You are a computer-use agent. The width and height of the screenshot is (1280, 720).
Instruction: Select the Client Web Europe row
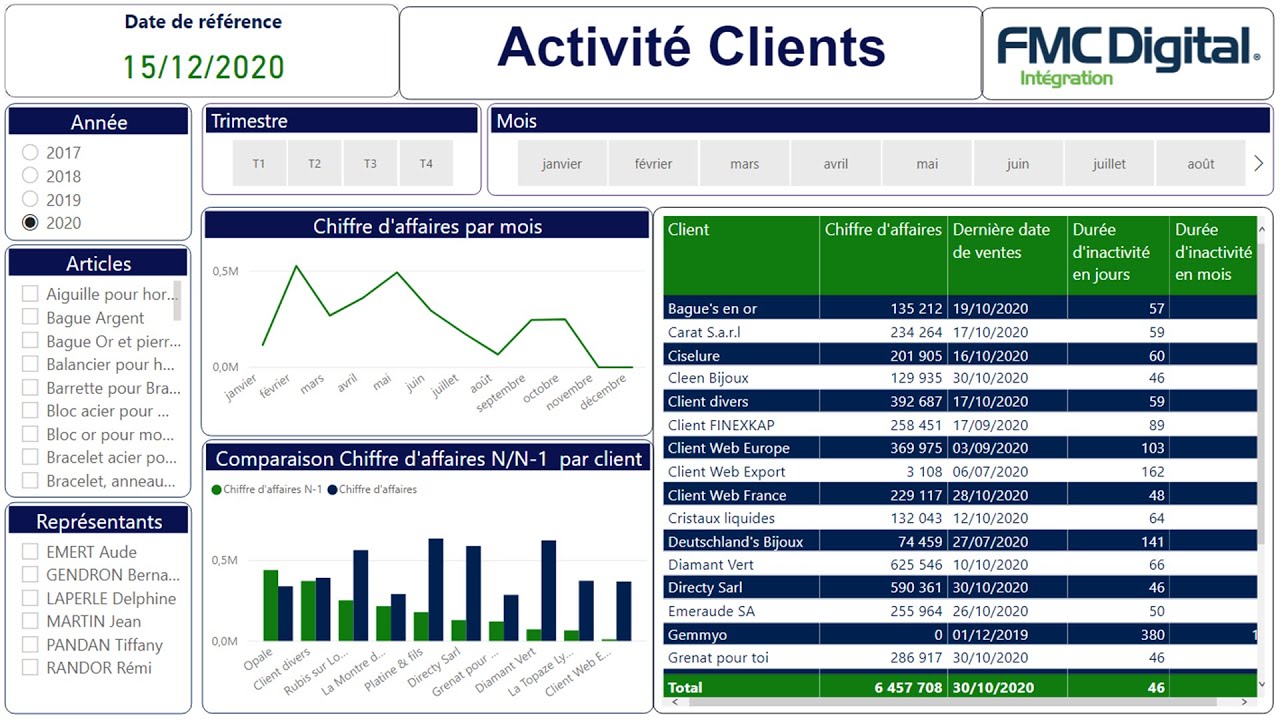click(x=960, y=448)
